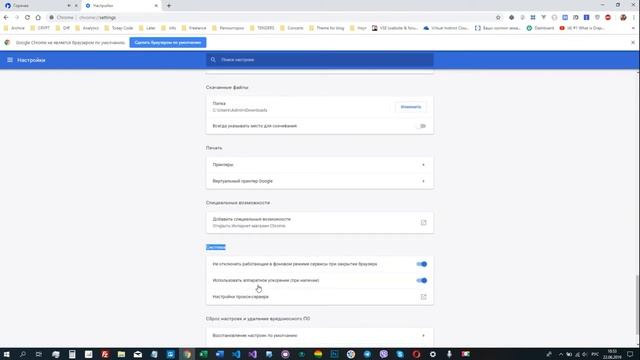
Task: Open the browser home page
Action: click(38, 18)
